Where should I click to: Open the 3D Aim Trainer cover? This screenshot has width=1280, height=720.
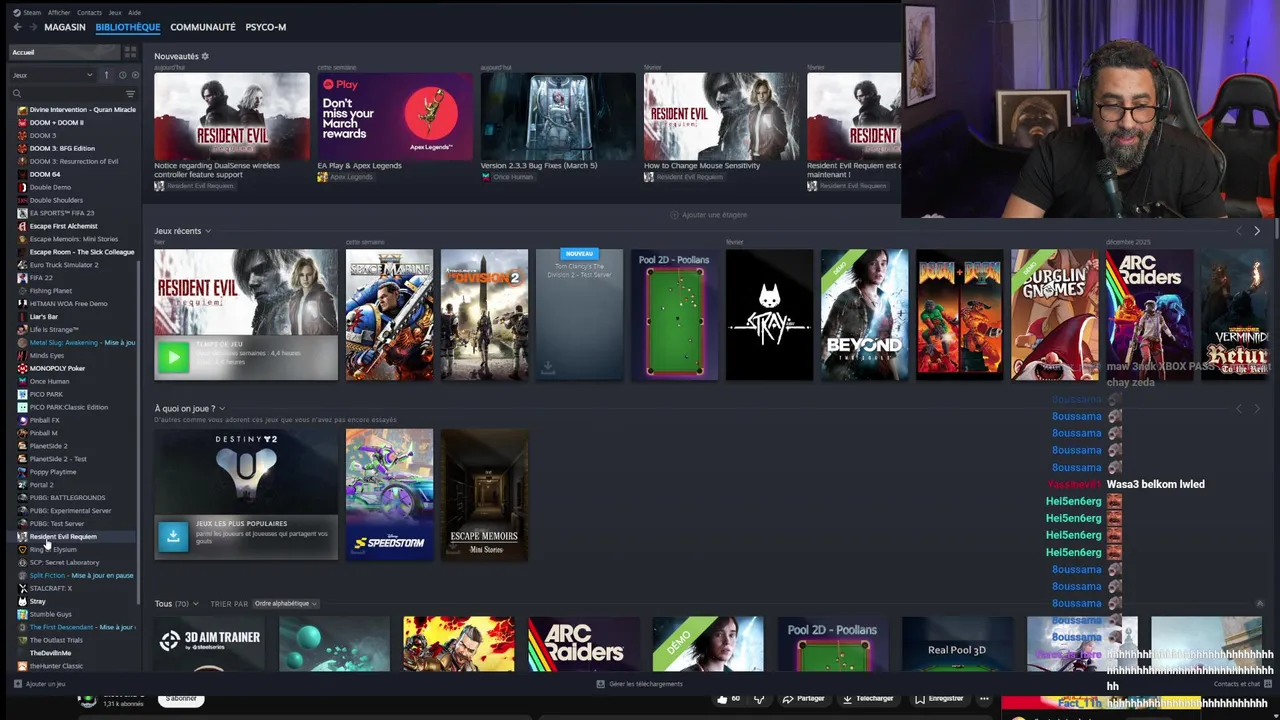click(210, 644)
